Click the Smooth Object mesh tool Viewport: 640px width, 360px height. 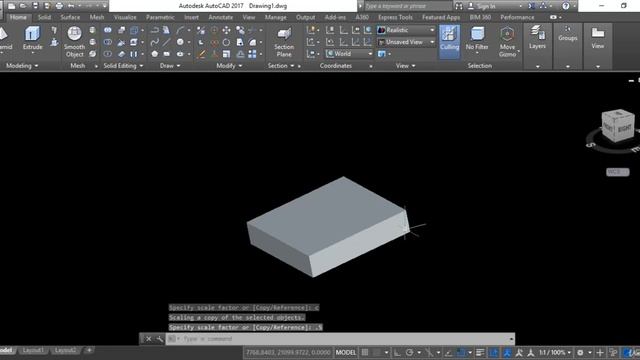(x=74, y=41)
